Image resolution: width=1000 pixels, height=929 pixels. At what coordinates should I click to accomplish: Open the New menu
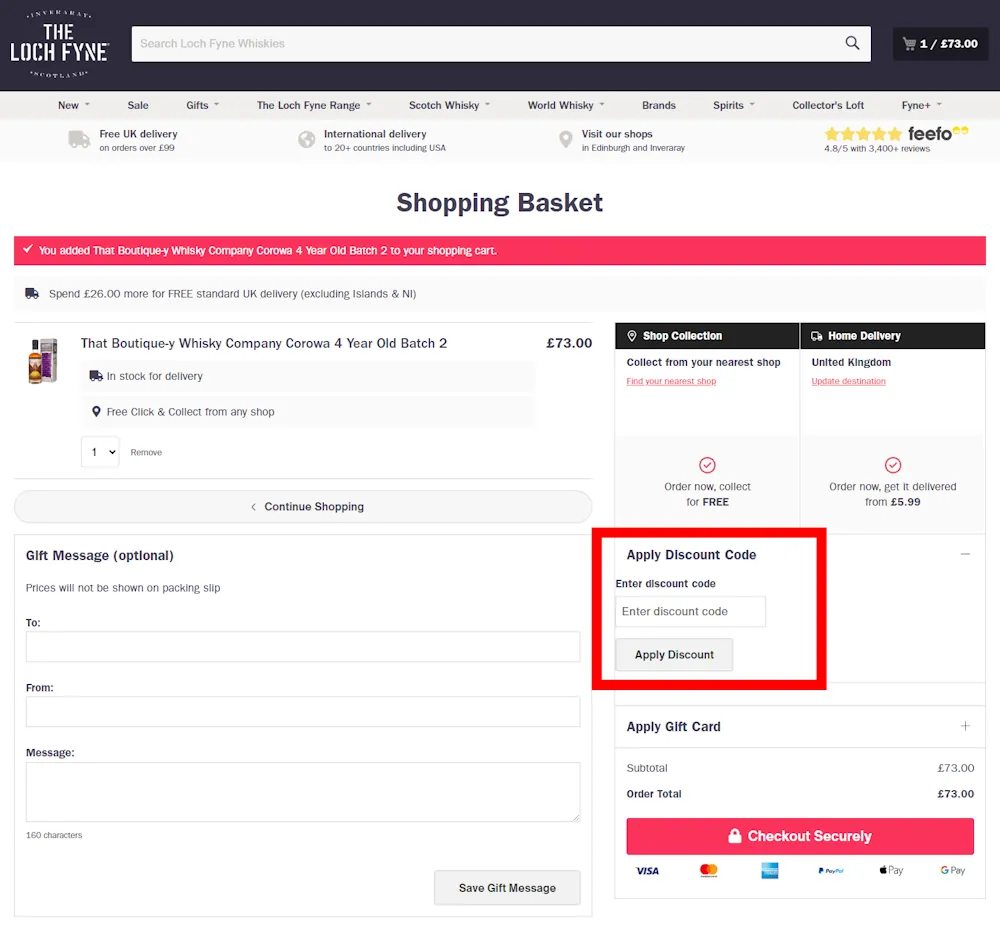[74, 105]
